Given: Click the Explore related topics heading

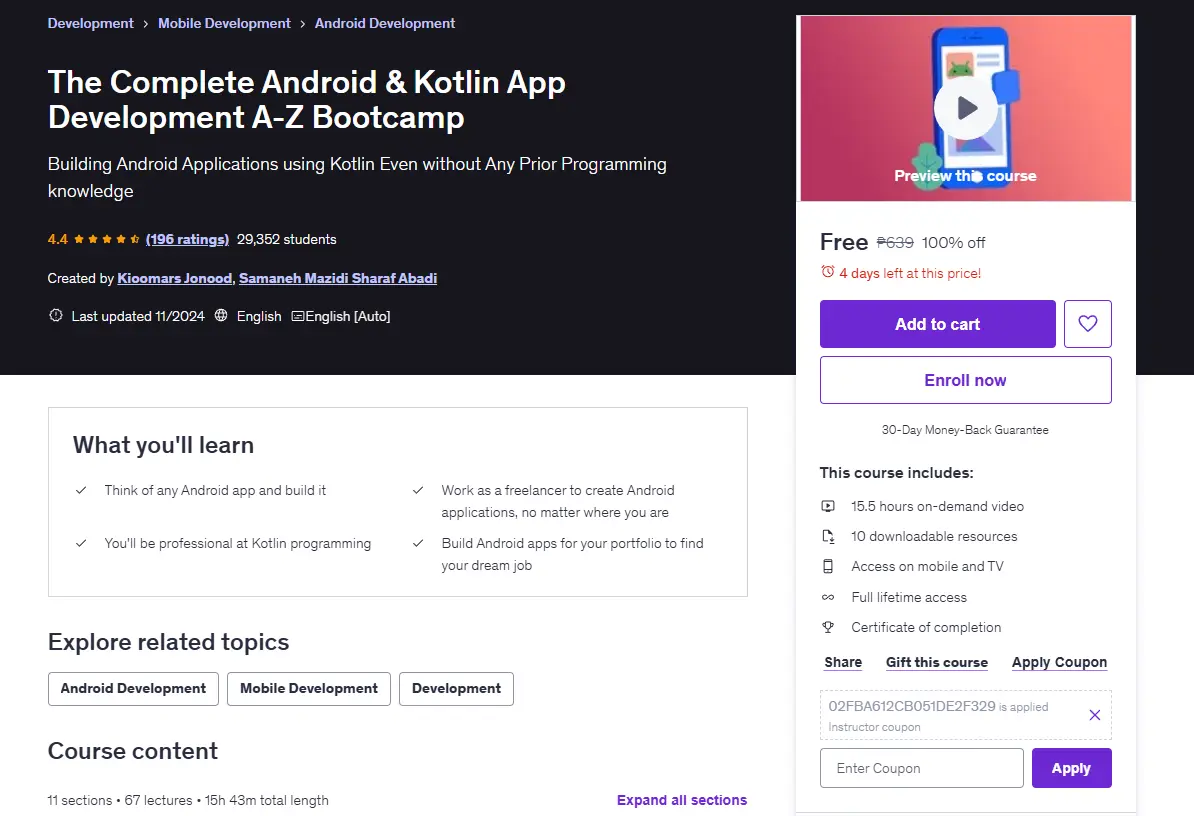Looking at the screenshot, I should pyautogui.click(x=168, y=642).
